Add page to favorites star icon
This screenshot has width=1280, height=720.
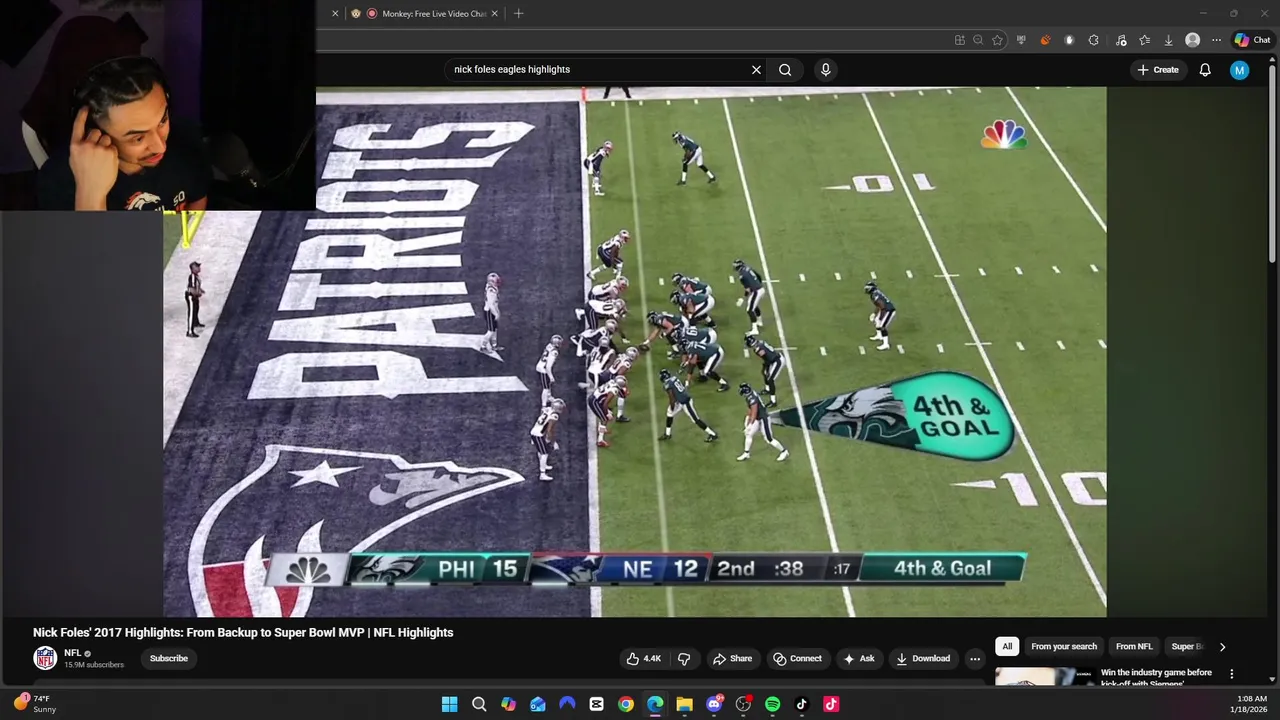point(997,40)
